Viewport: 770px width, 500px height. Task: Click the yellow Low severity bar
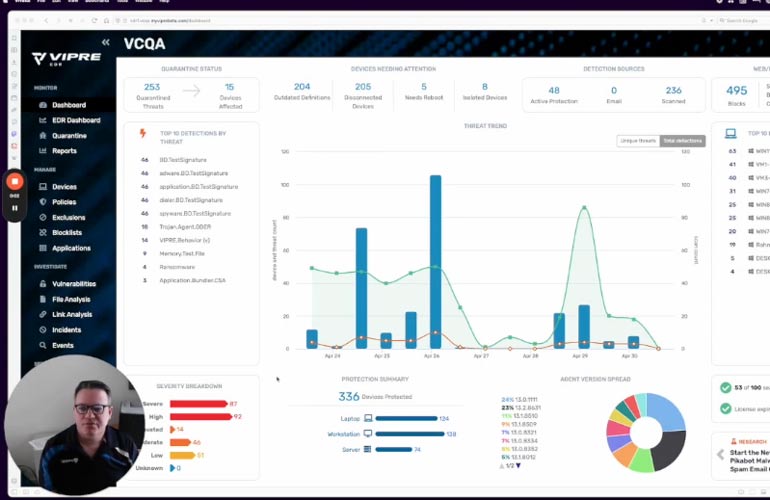tap(183, 455)
